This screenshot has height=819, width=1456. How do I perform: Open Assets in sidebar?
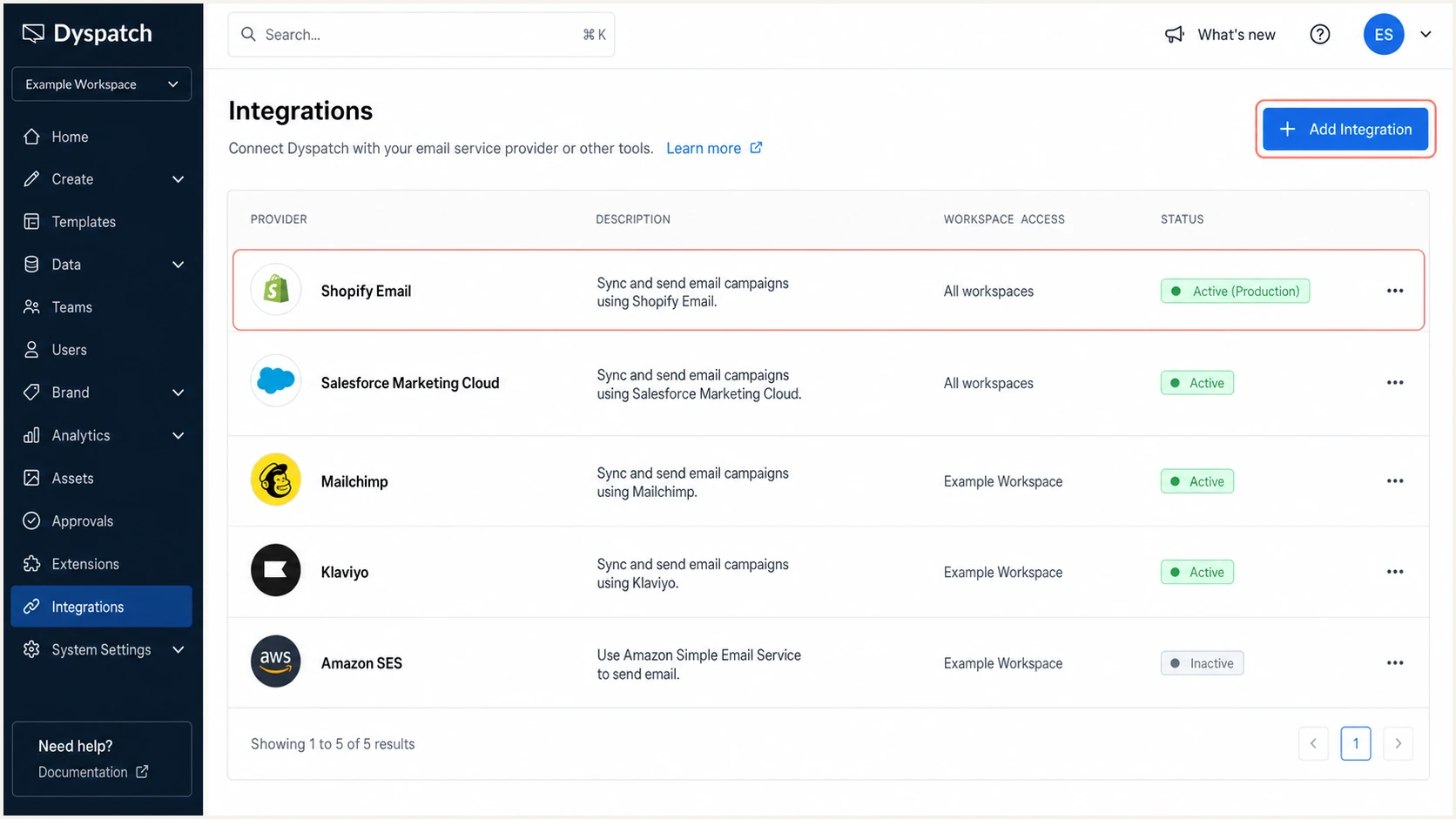coord(102,478)
